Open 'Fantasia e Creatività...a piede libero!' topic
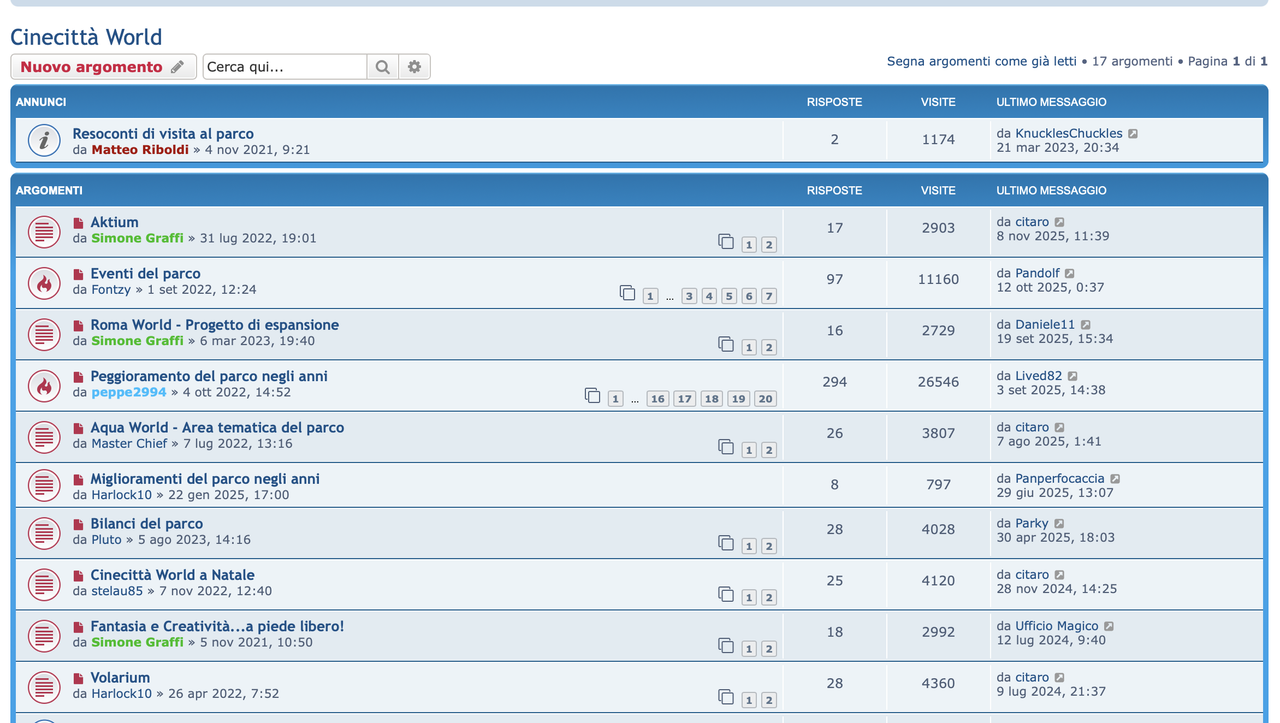 (217, 627)
